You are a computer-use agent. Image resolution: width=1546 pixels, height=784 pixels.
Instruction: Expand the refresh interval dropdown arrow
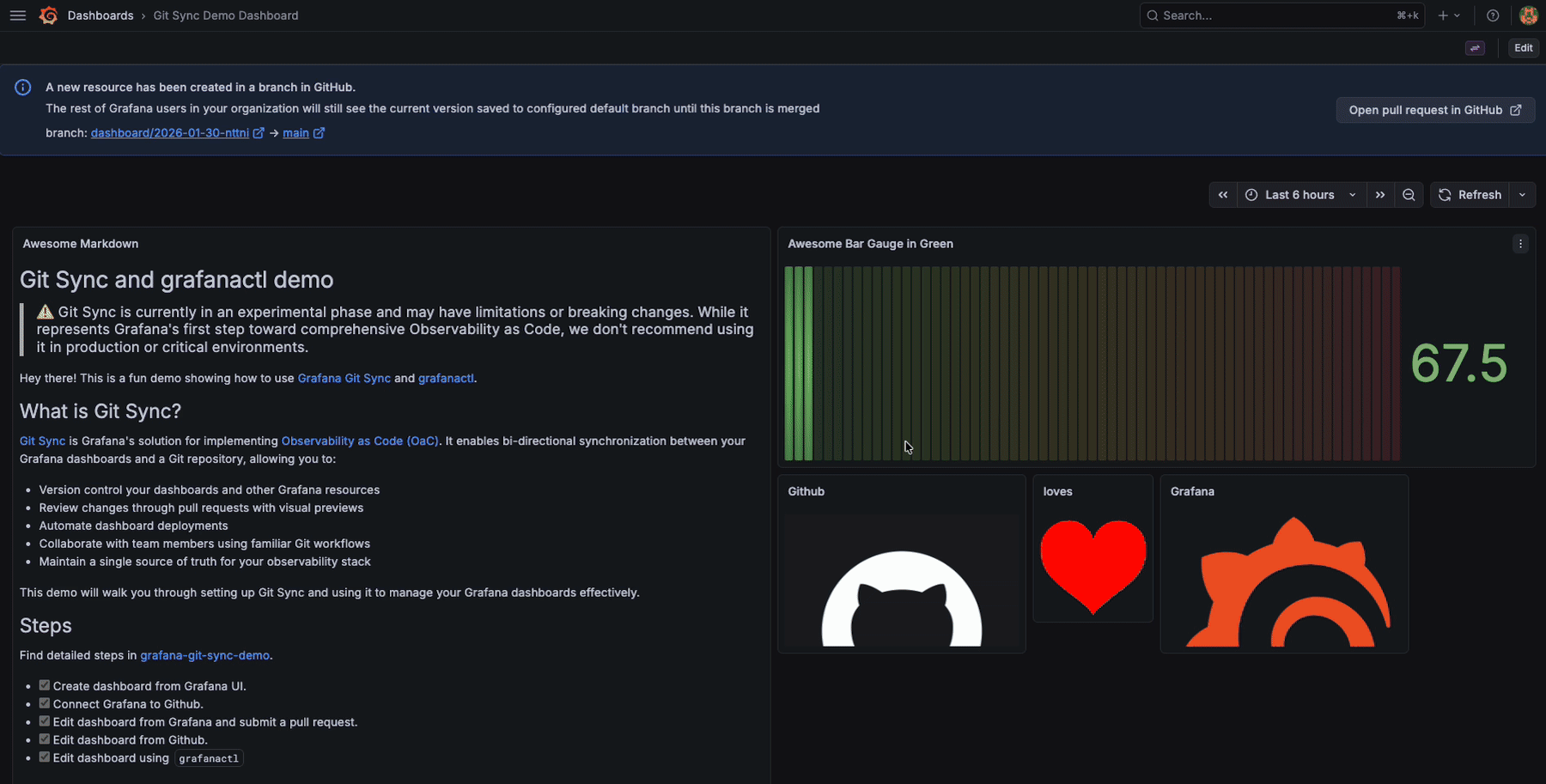tap(1522, 195)
